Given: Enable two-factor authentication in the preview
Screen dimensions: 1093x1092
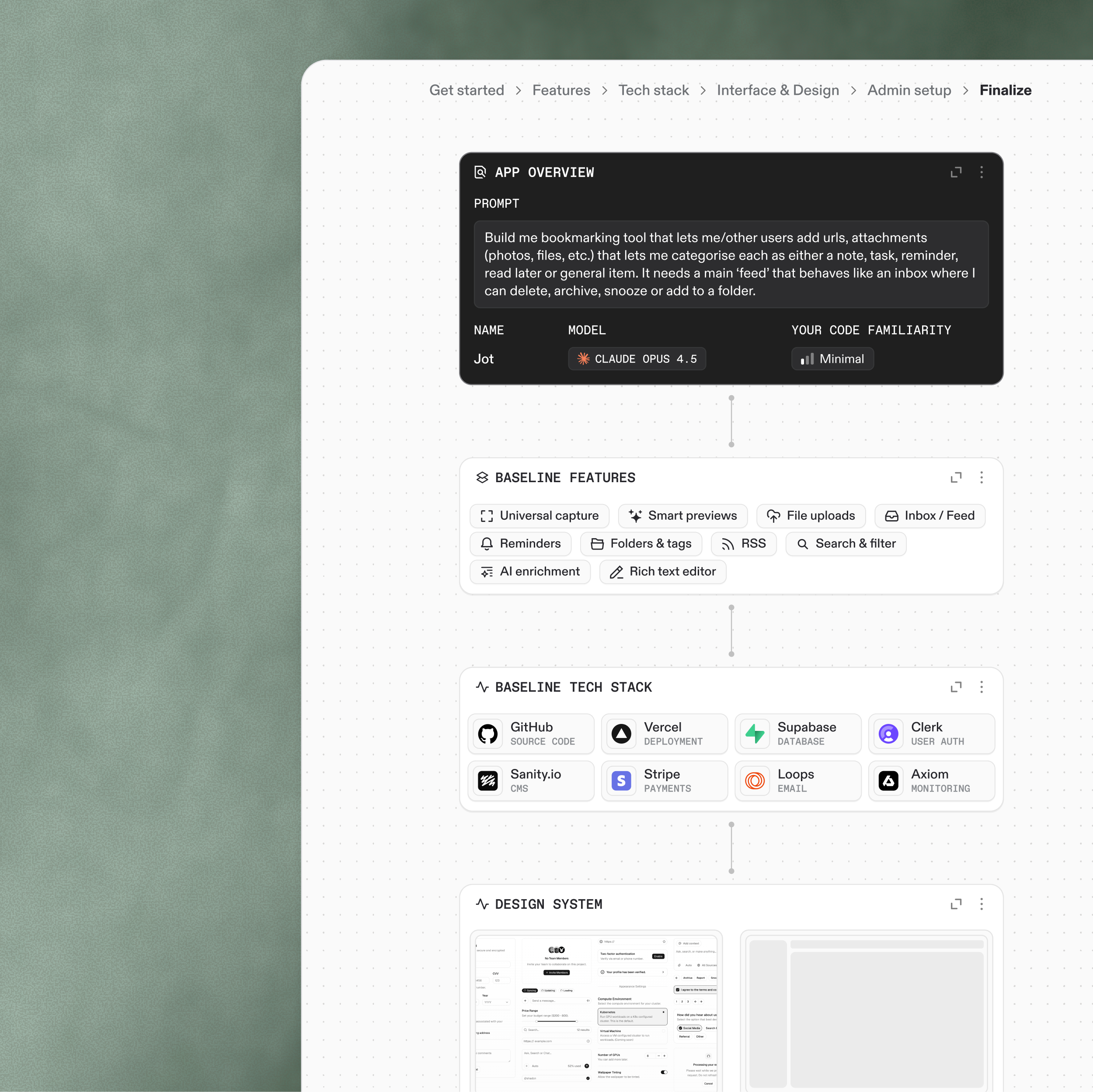Looking at the screenshot, I should coord(658,957).
